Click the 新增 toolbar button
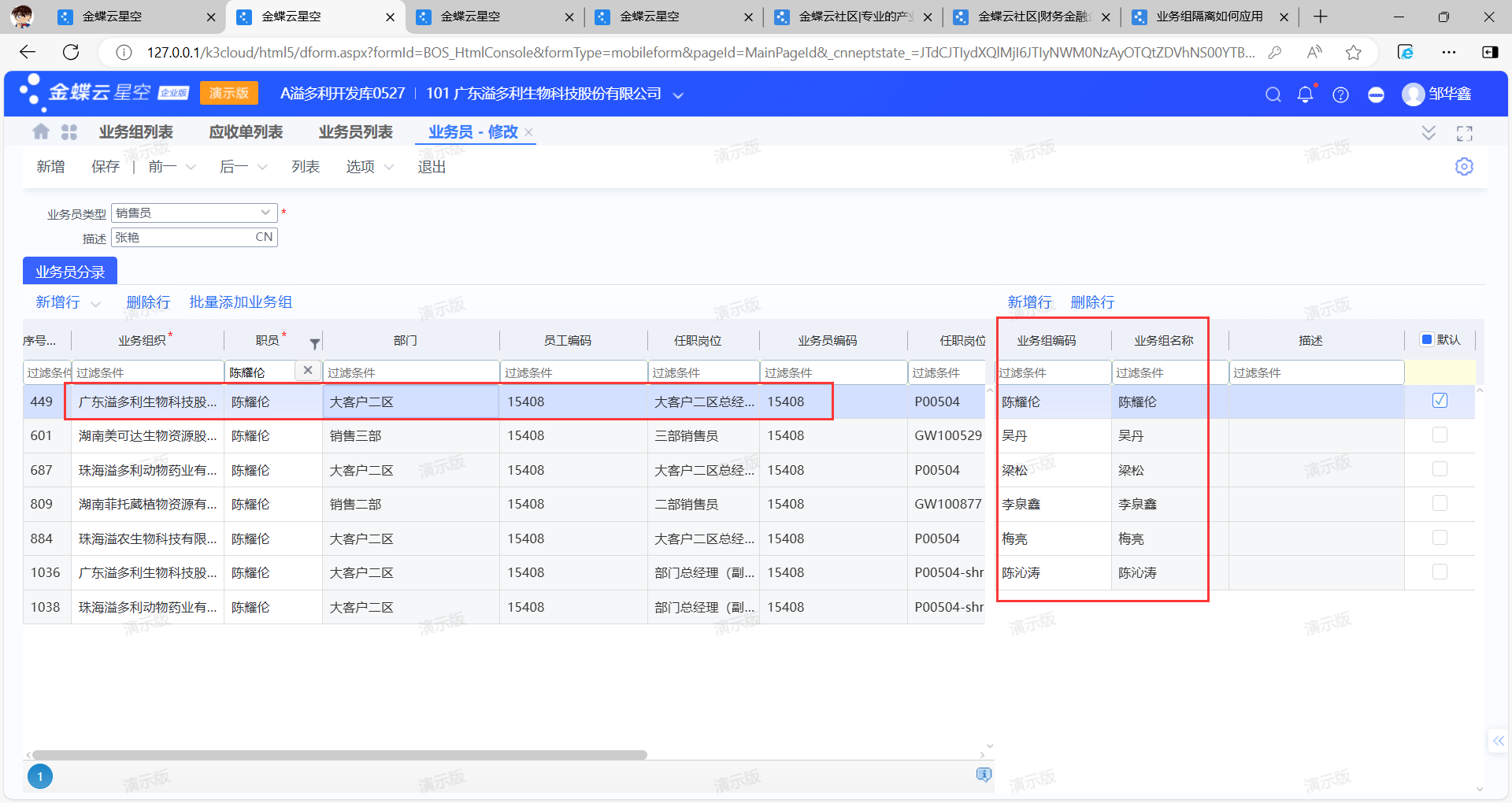This screenshot has height=803, width=1512. [50, 167]
